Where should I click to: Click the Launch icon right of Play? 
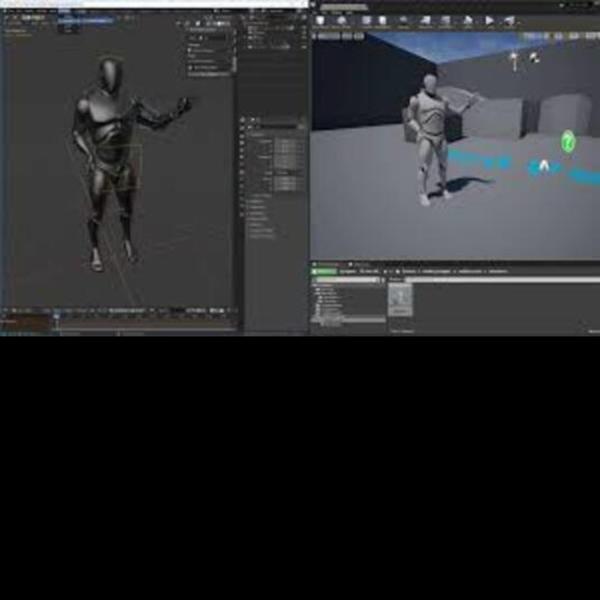click(x=510, y=21)
